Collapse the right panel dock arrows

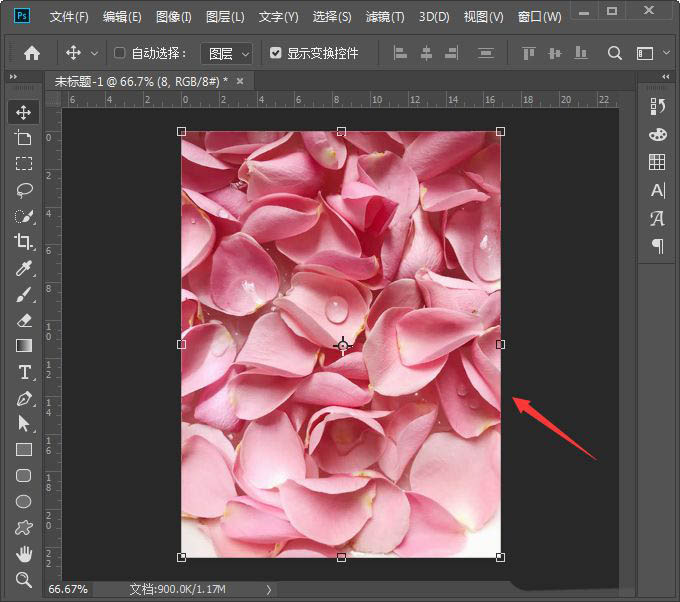666,77
